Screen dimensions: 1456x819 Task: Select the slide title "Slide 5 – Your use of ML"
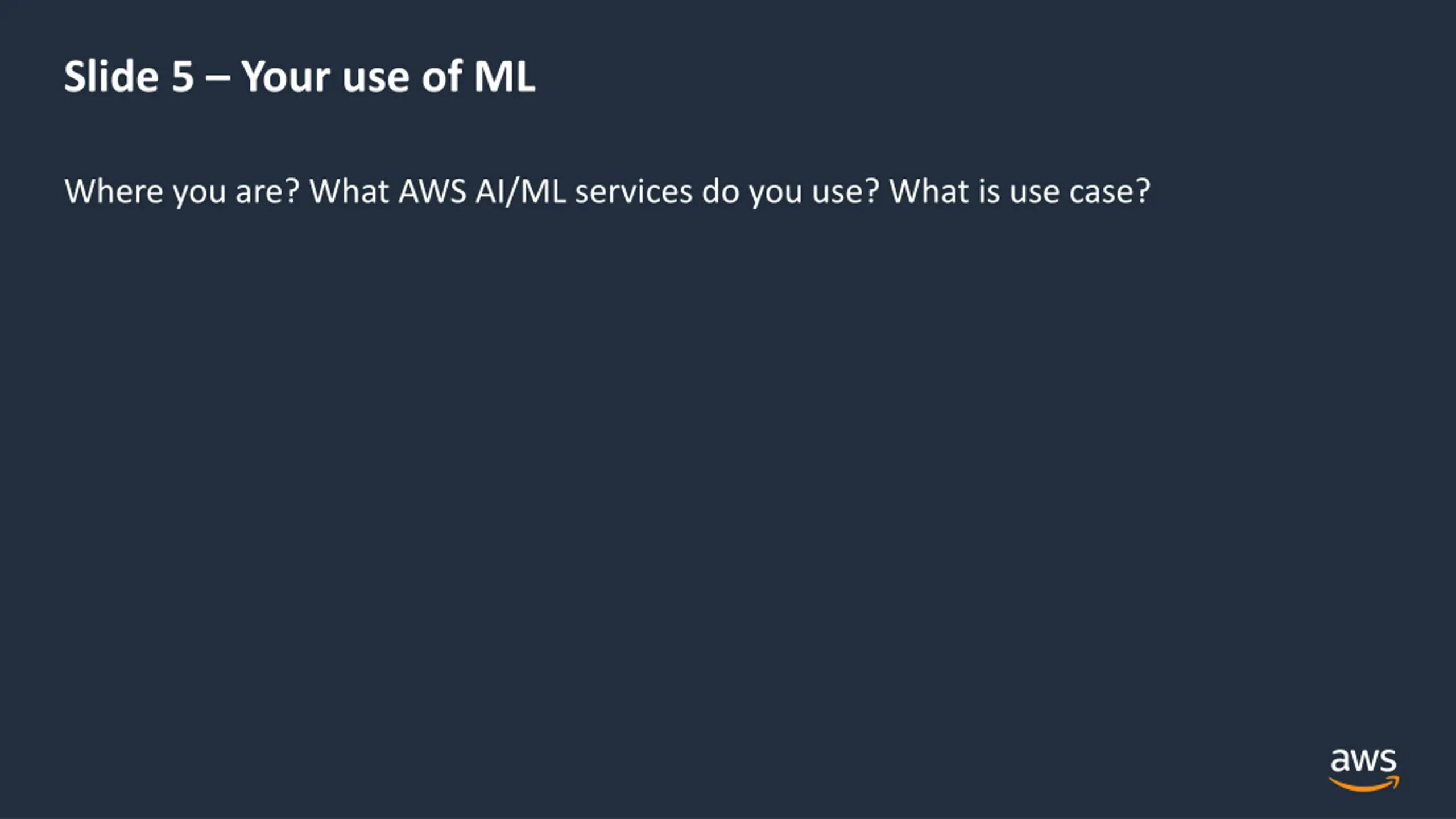300,76
